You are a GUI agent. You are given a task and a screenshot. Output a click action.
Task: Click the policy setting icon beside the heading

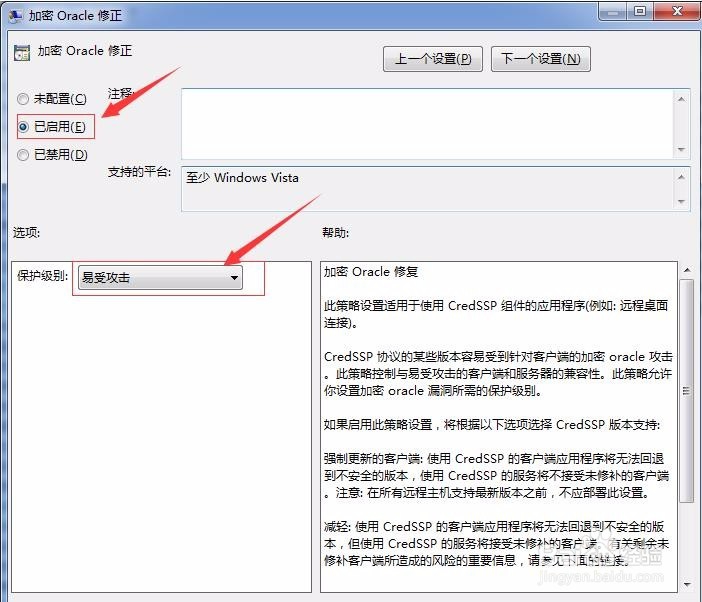21,52
